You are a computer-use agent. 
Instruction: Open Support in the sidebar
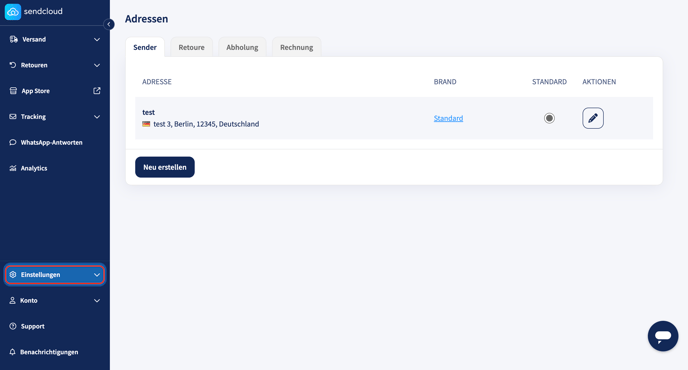point(55,326)
